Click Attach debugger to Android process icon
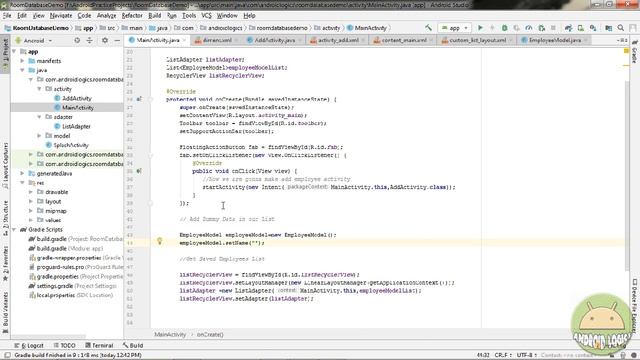This screenshot has height=360, width=640. point(542,28)
